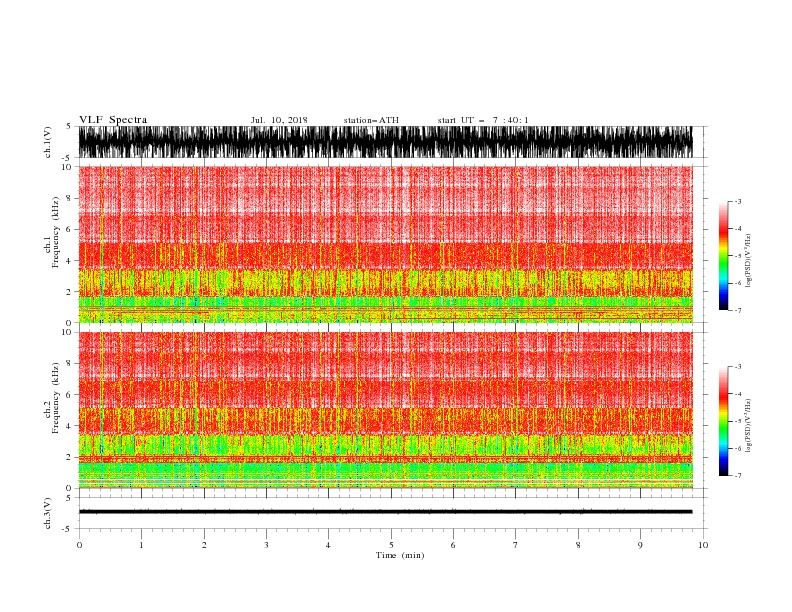Viewport: 792px width, 612px height.
Task: Click time axis tick label "7"
Action: tap(516, 545)
